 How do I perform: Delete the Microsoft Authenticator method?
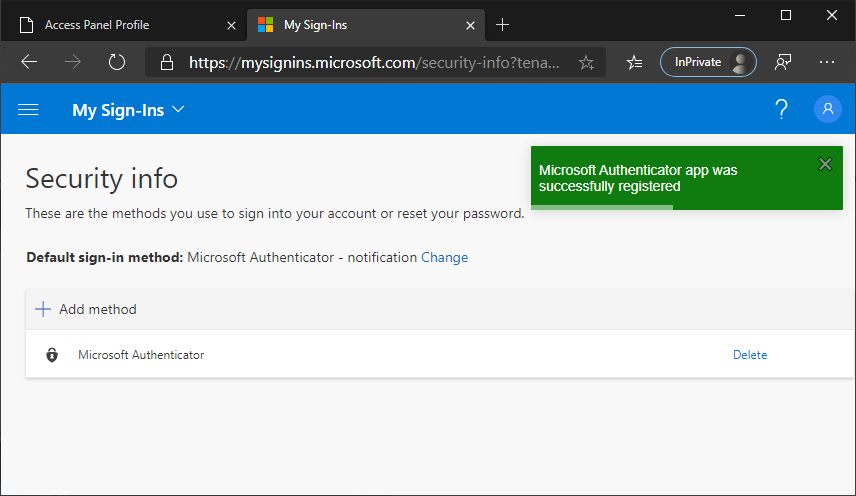(750, 355)
